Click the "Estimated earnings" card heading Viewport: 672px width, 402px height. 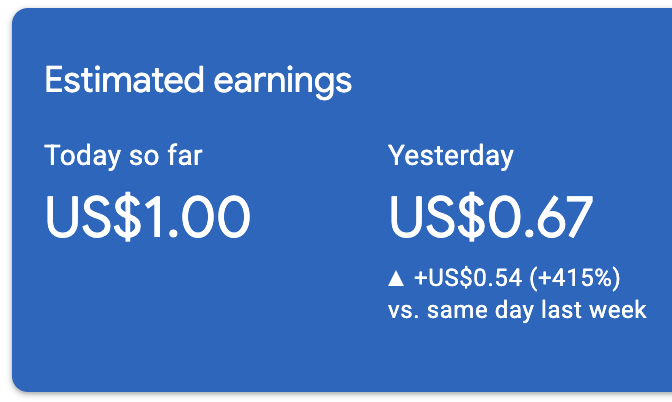point(198,80)
